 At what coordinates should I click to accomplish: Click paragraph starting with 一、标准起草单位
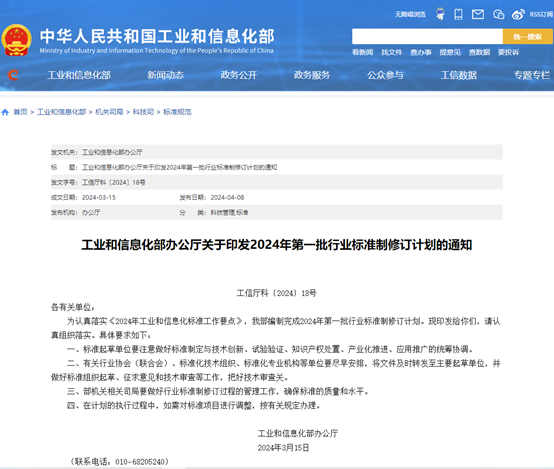tap(270, 349)
